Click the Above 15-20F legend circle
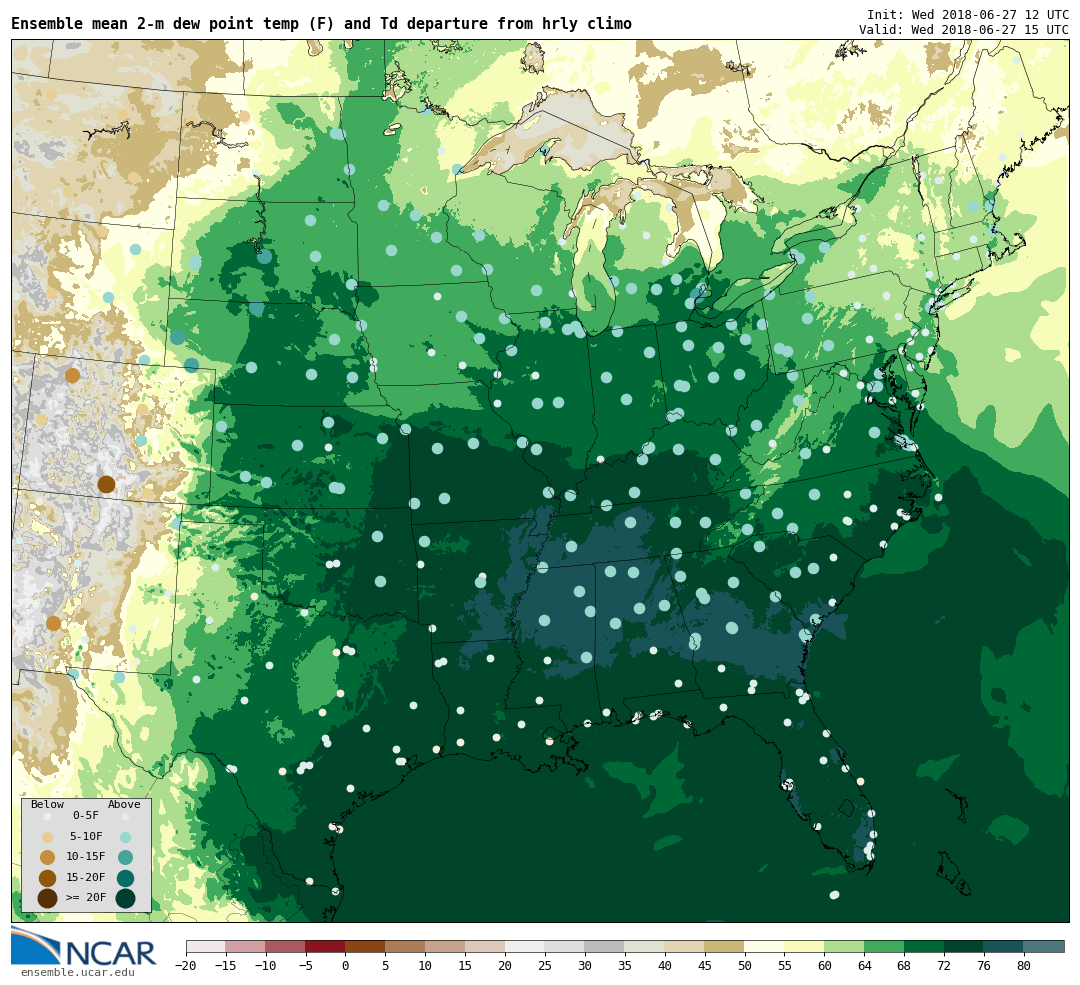 click(x=125, y=878)
